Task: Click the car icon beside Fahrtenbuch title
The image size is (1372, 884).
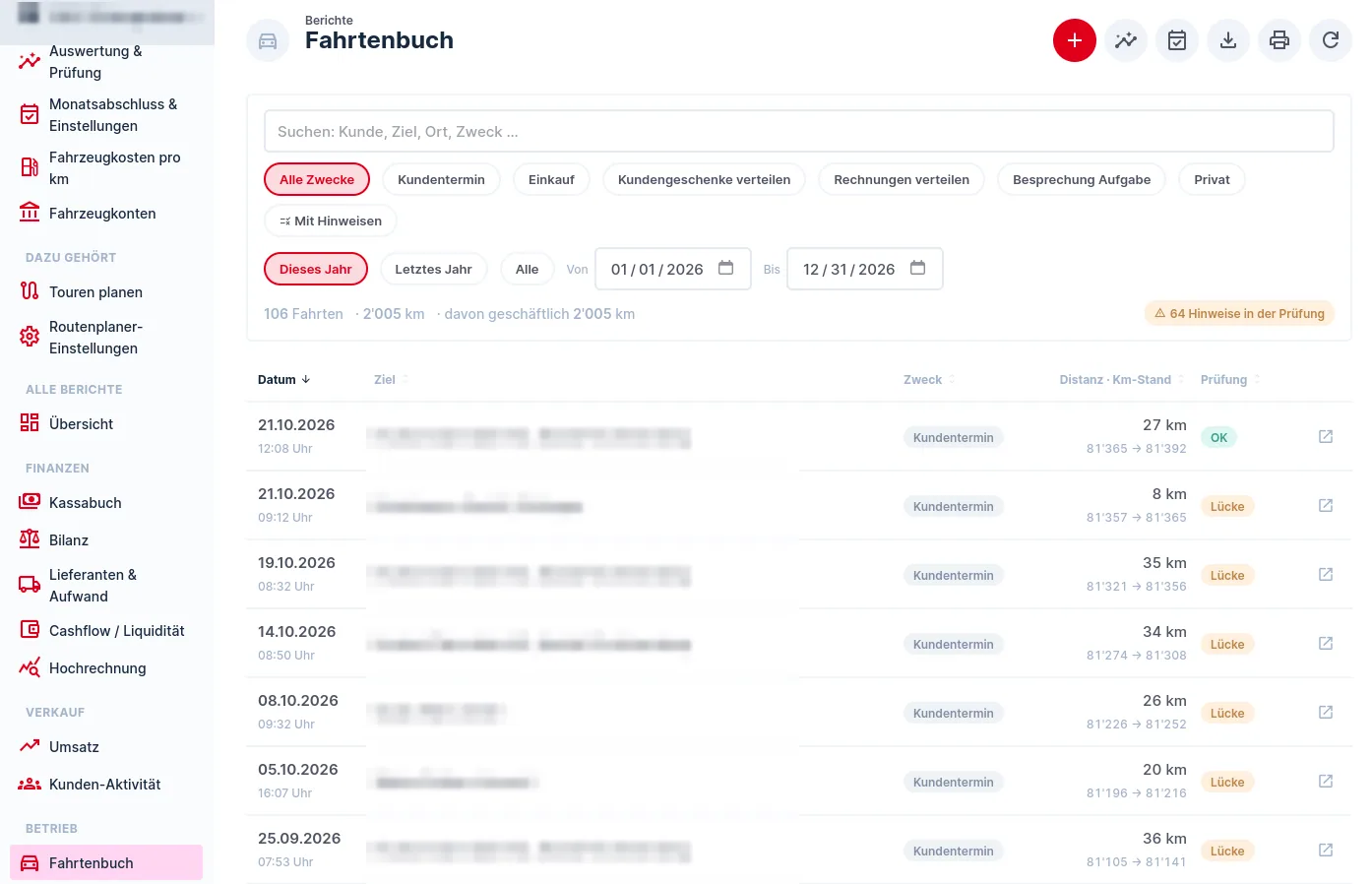Action: 268,41
